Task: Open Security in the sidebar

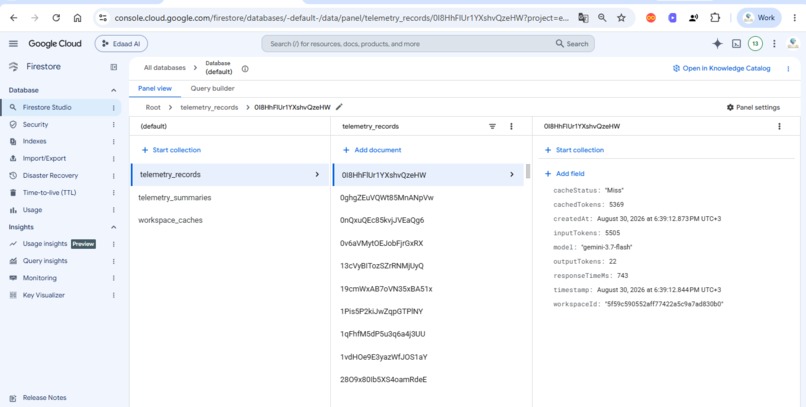Action: click(35, 124)
